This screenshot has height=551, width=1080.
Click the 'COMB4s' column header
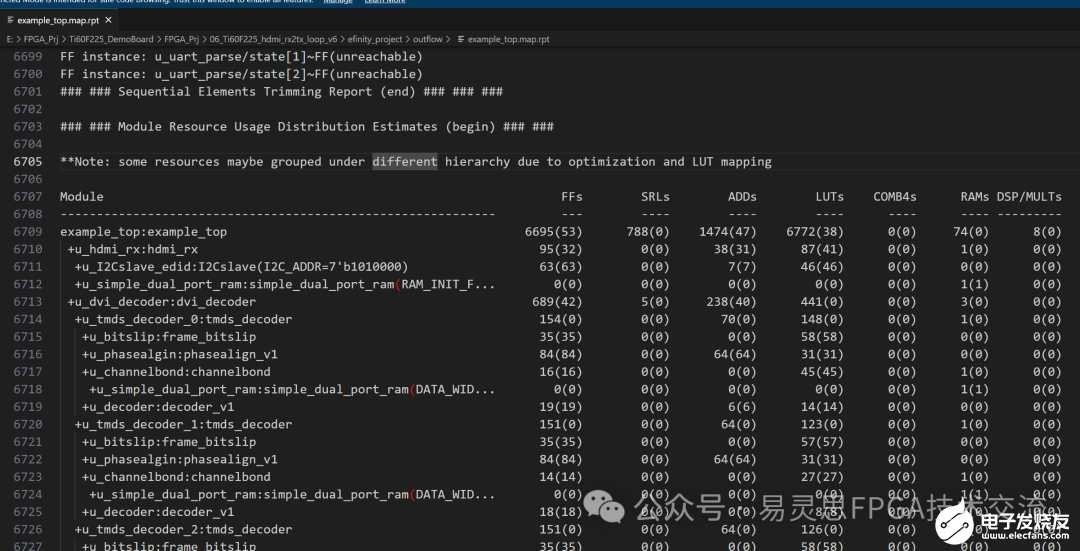(x=895, y=197)
